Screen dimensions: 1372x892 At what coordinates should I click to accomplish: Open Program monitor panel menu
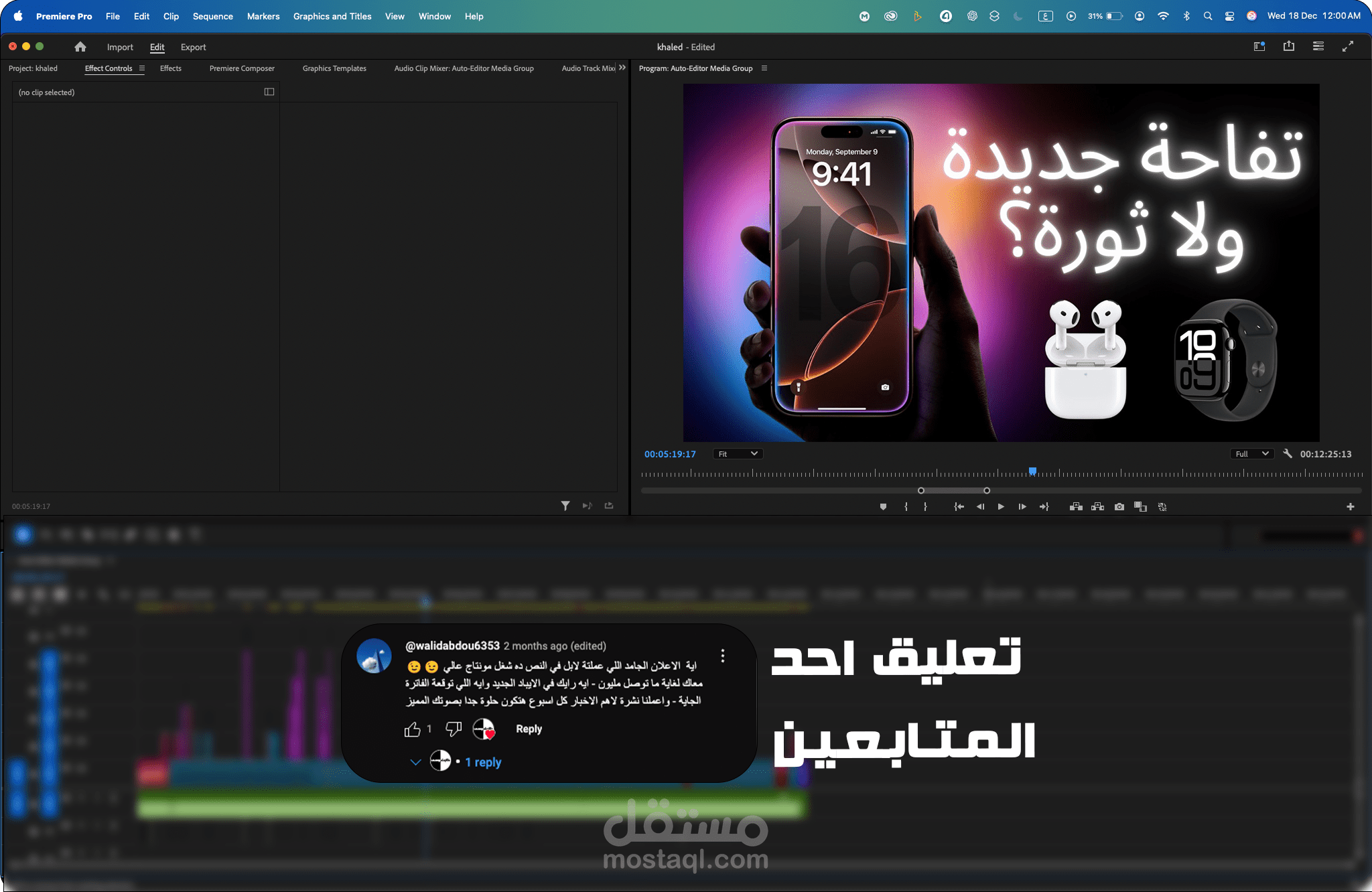[764, 68]
